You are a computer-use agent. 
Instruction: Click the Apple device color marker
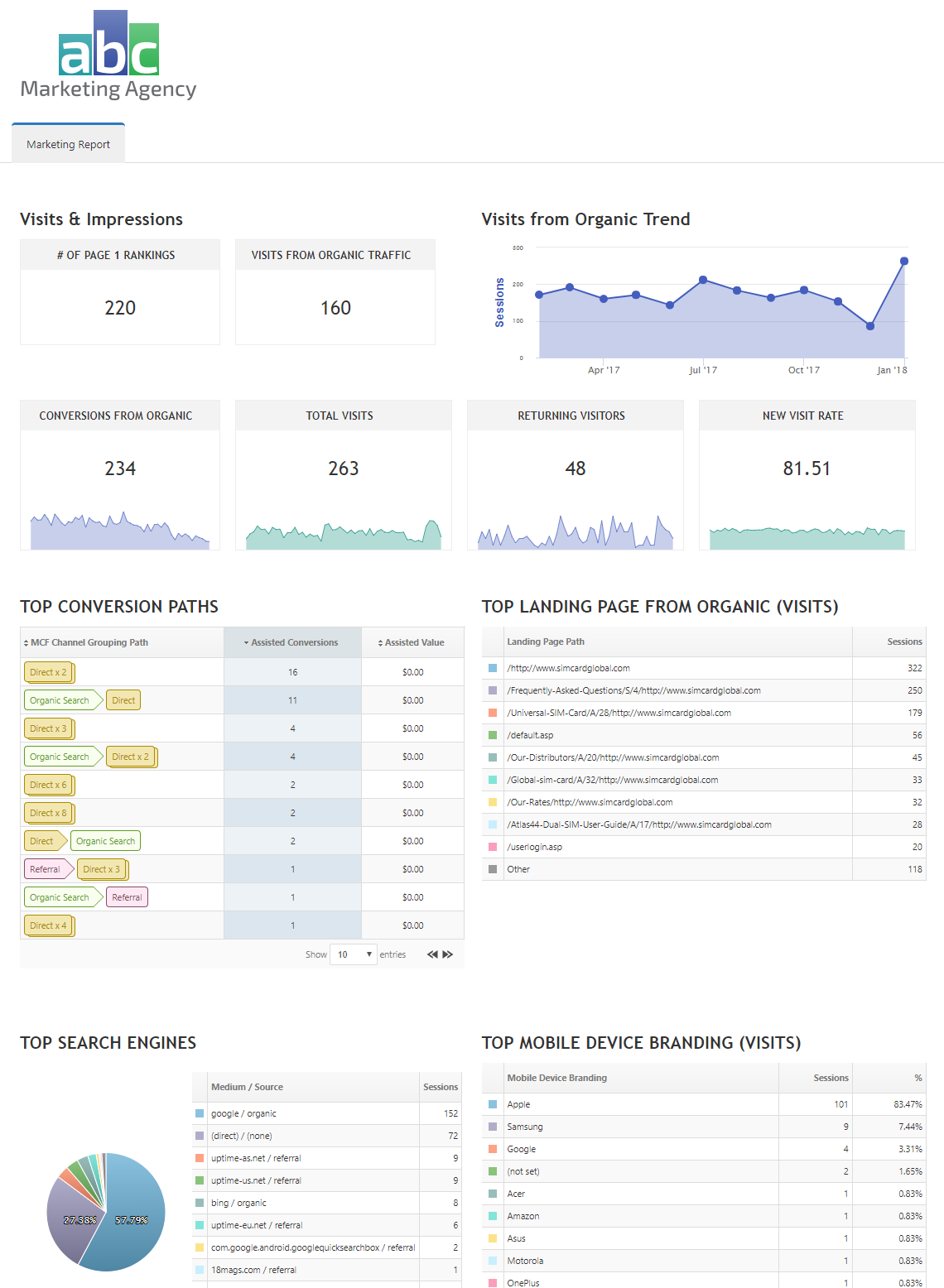coord(493,1104)
